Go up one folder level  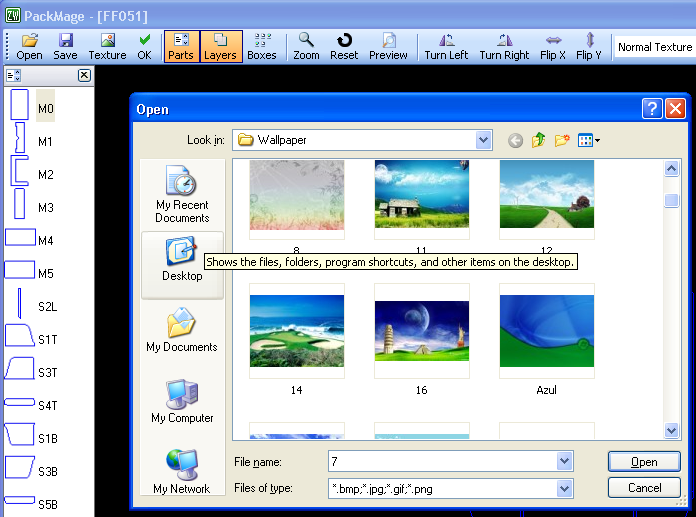click(538, 140)
